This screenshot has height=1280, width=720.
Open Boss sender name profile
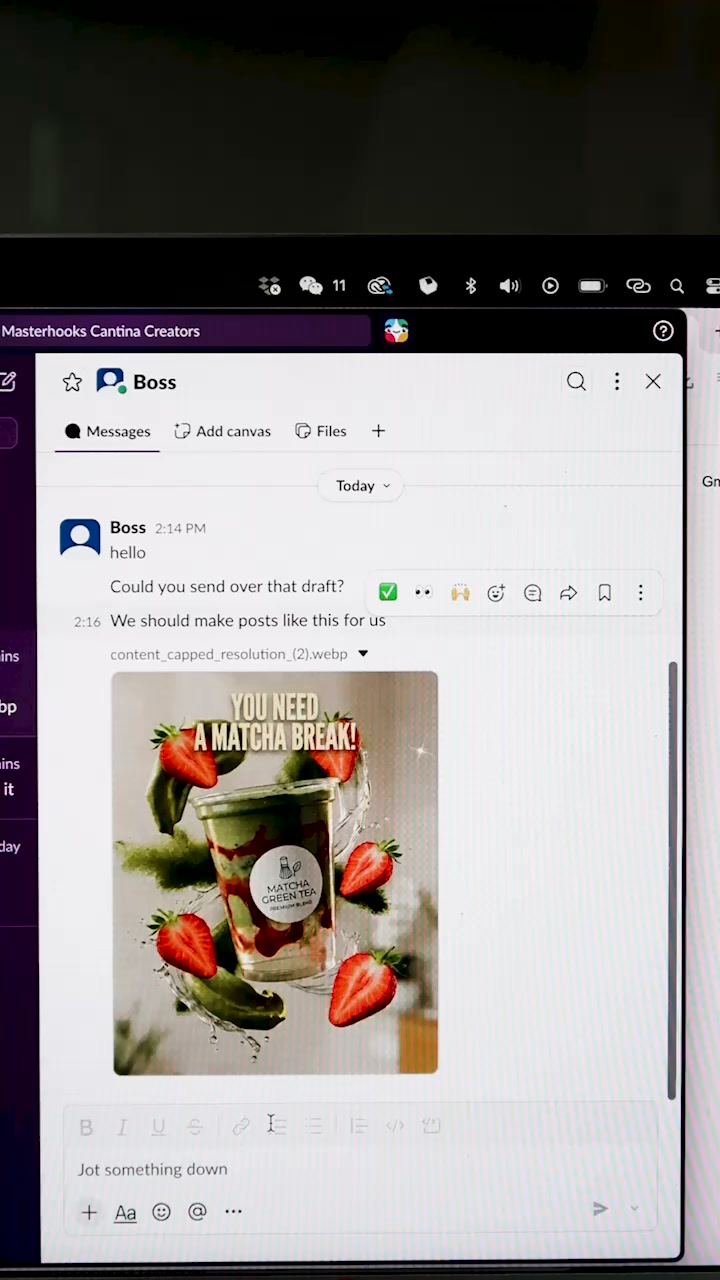128,527
